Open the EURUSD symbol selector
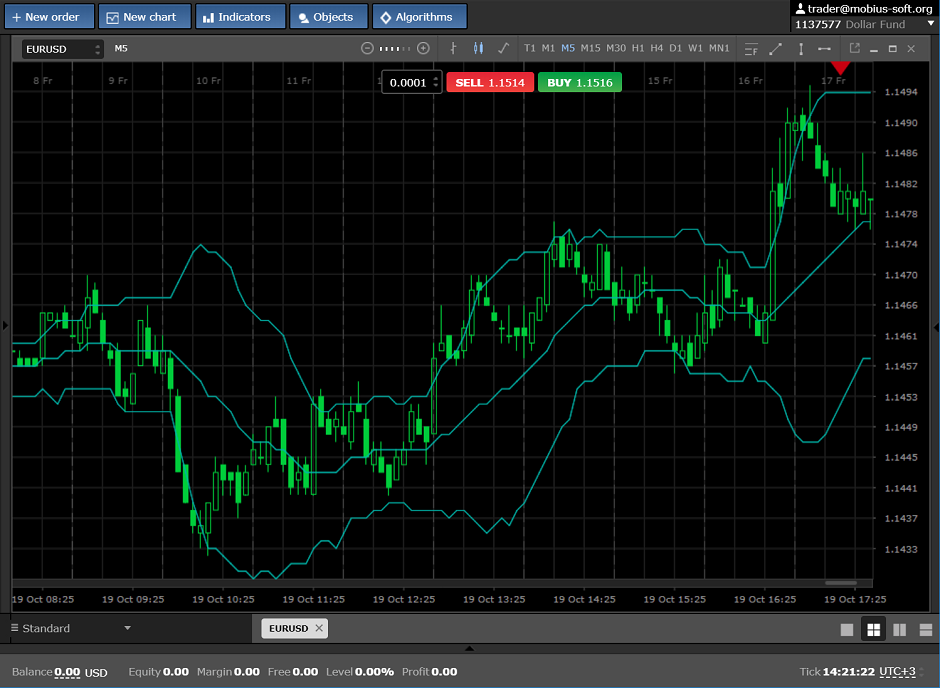This screenshot has width=940, height=688. [63, 49]
